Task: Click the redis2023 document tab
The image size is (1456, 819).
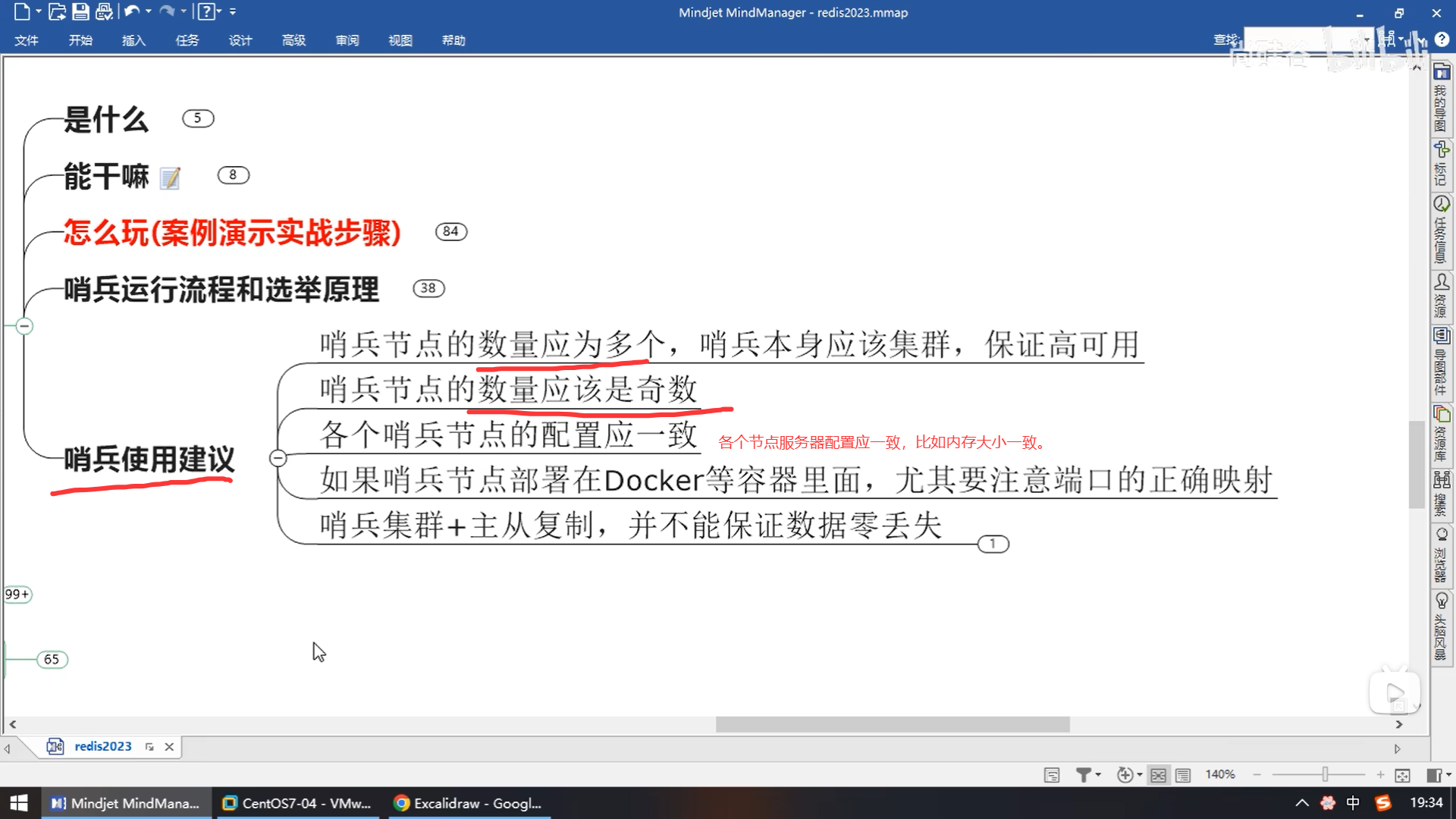Action: click(102, 746)
